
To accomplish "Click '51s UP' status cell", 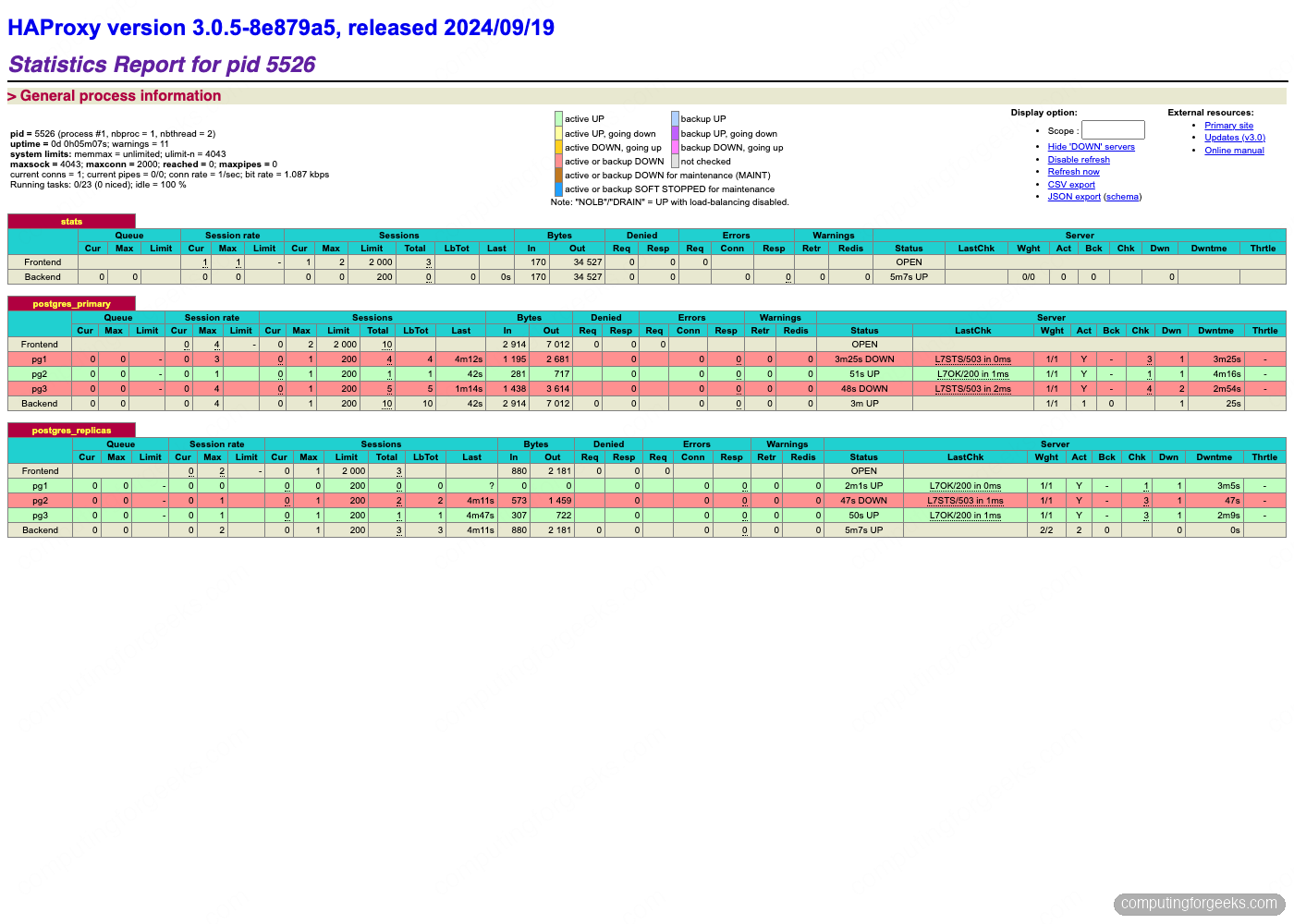I will [x=864, y=374].
